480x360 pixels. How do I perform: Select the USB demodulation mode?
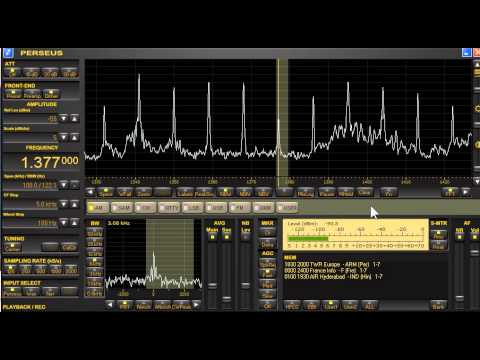(216, 208)
